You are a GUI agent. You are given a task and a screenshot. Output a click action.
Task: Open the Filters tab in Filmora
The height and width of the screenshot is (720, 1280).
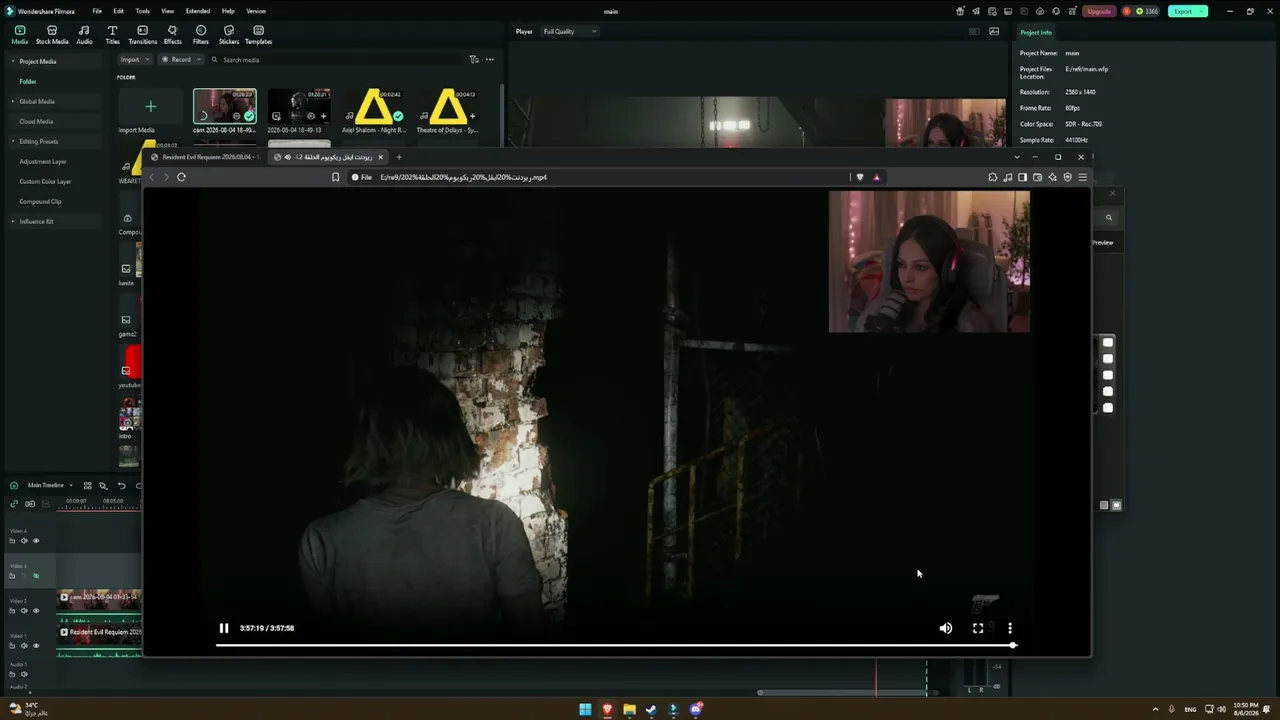click(201, 35)
